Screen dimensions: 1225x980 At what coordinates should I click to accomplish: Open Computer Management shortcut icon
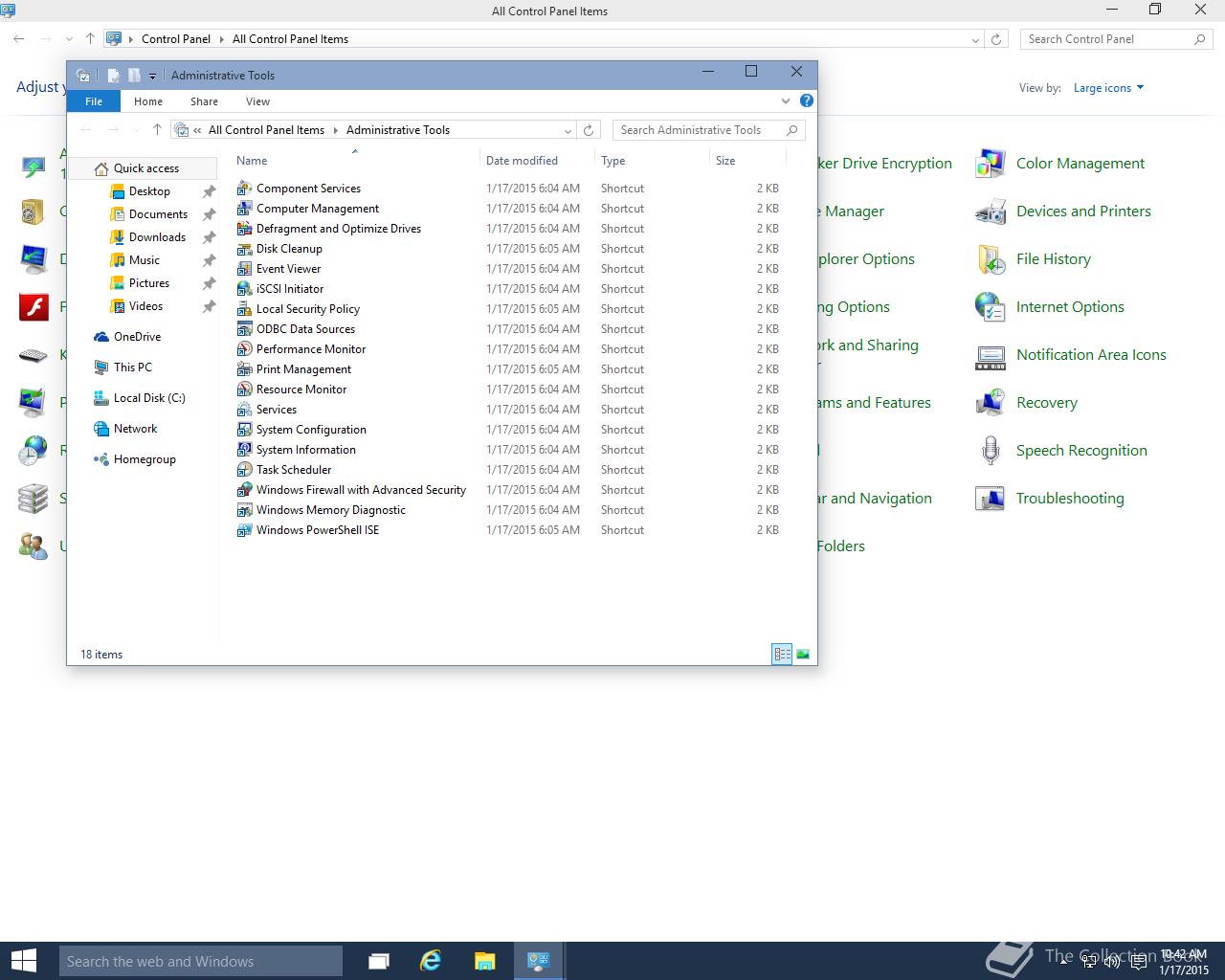coord(244,209)
